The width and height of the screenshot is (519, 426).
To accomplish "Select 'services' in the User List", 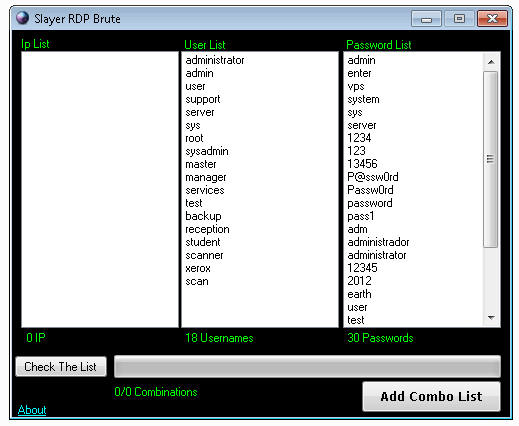I will coord(205,190).
